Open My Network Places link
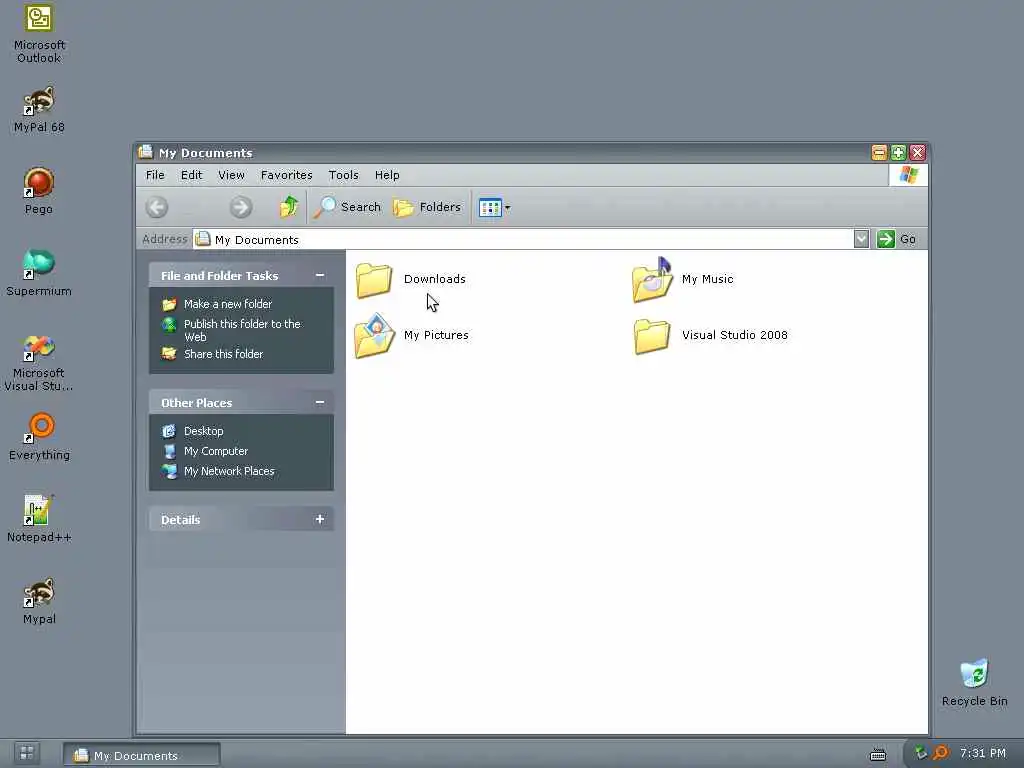This screenshot has width=1024, height=768. (x=229, y=471)
